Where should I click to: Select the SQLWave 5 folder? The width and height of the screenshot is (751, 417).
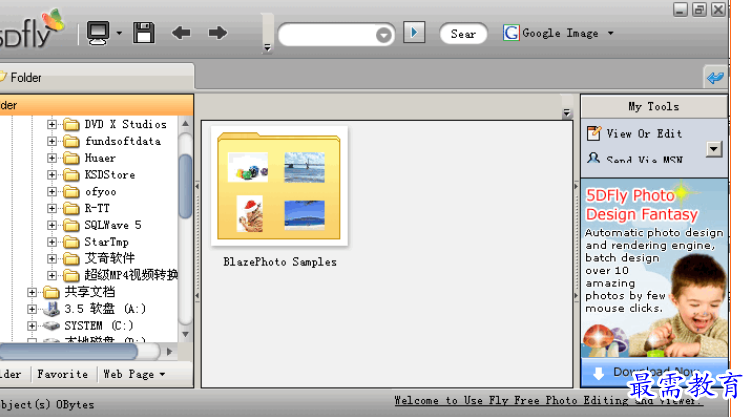point(113,225)
